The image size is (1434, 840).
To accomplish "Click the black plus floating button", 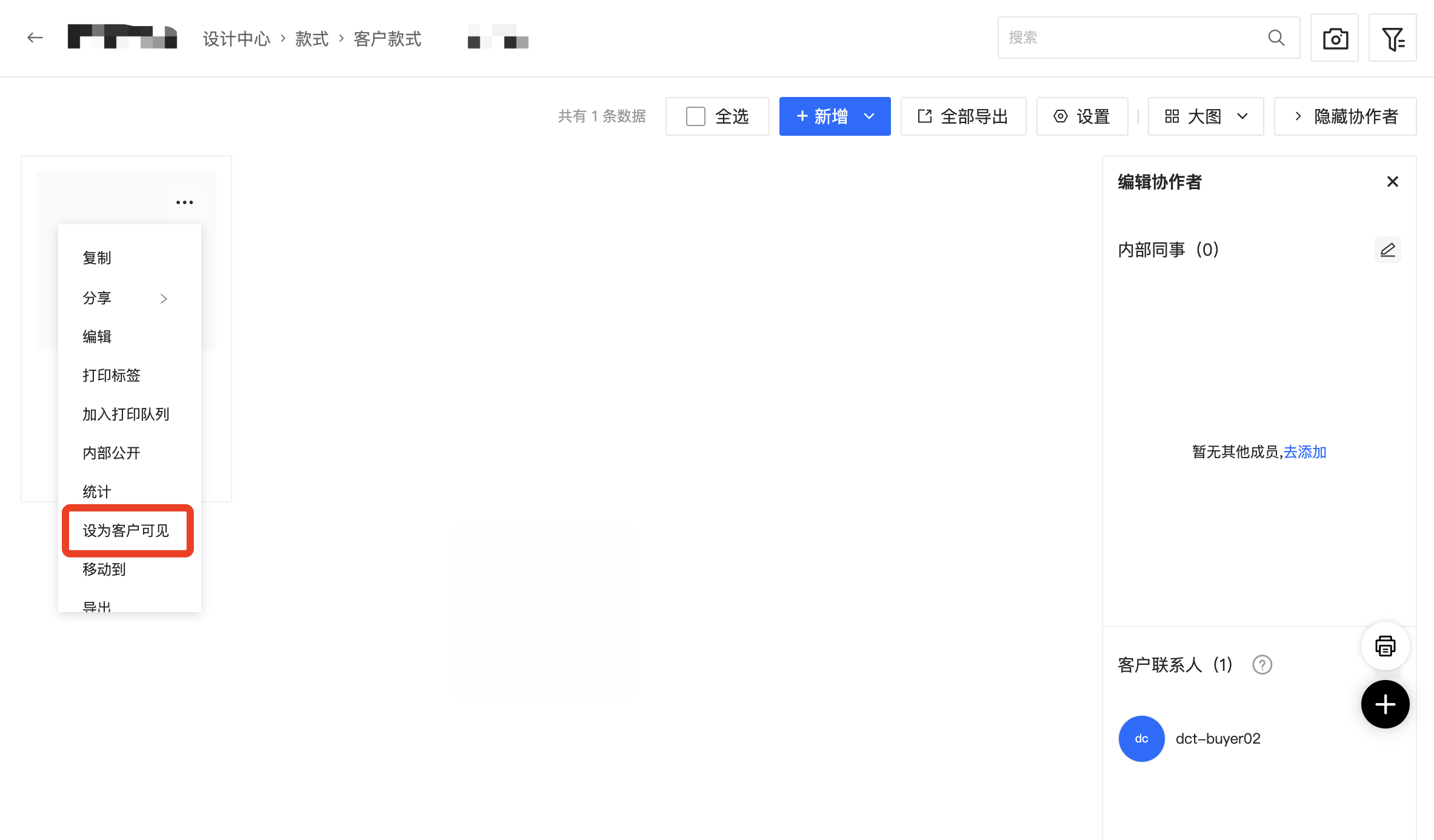I will click(x=1385, y=704).
